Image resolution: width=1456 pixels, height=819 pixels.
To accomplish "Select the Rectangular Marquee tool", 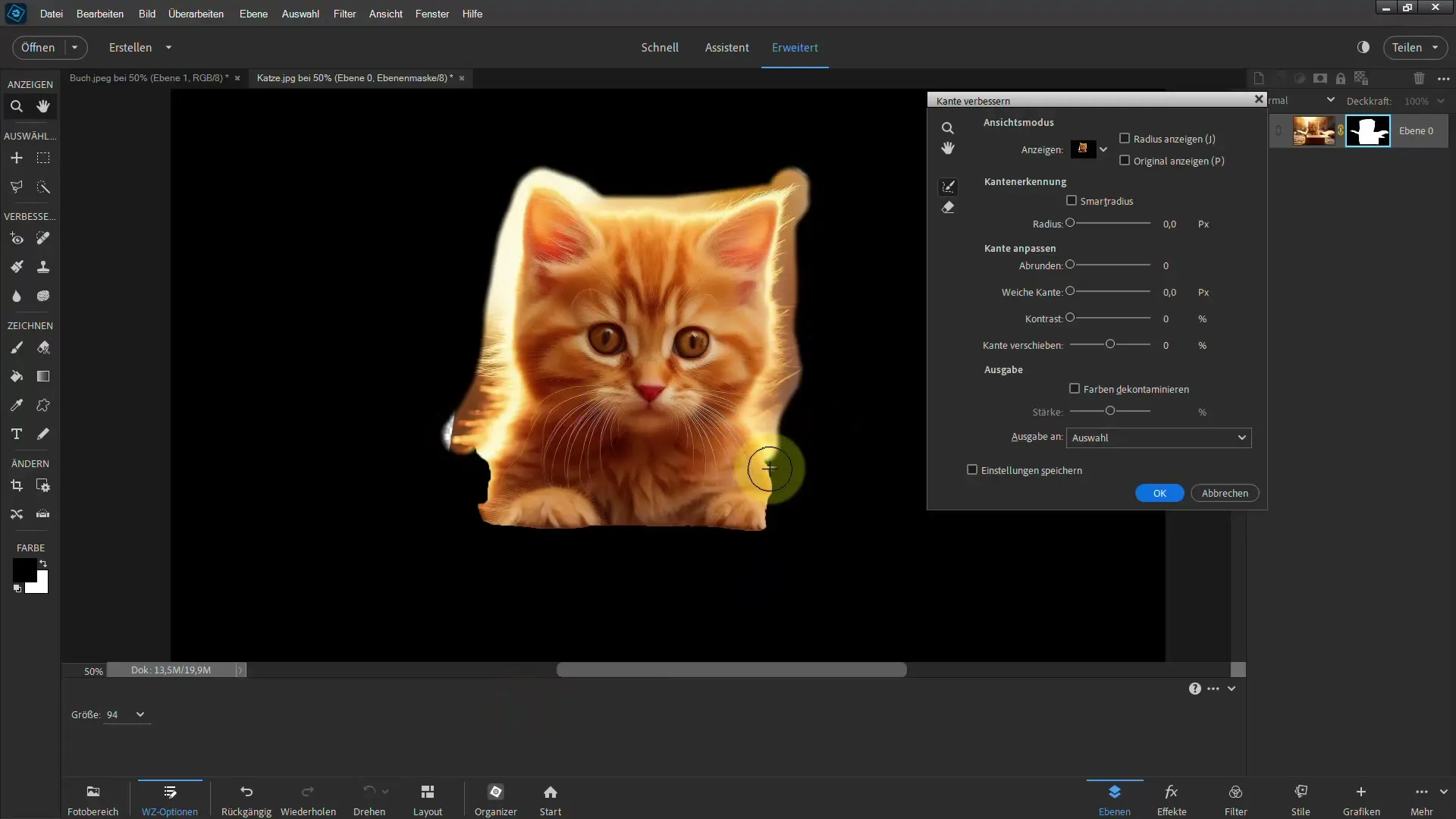I will pos(43,158).
